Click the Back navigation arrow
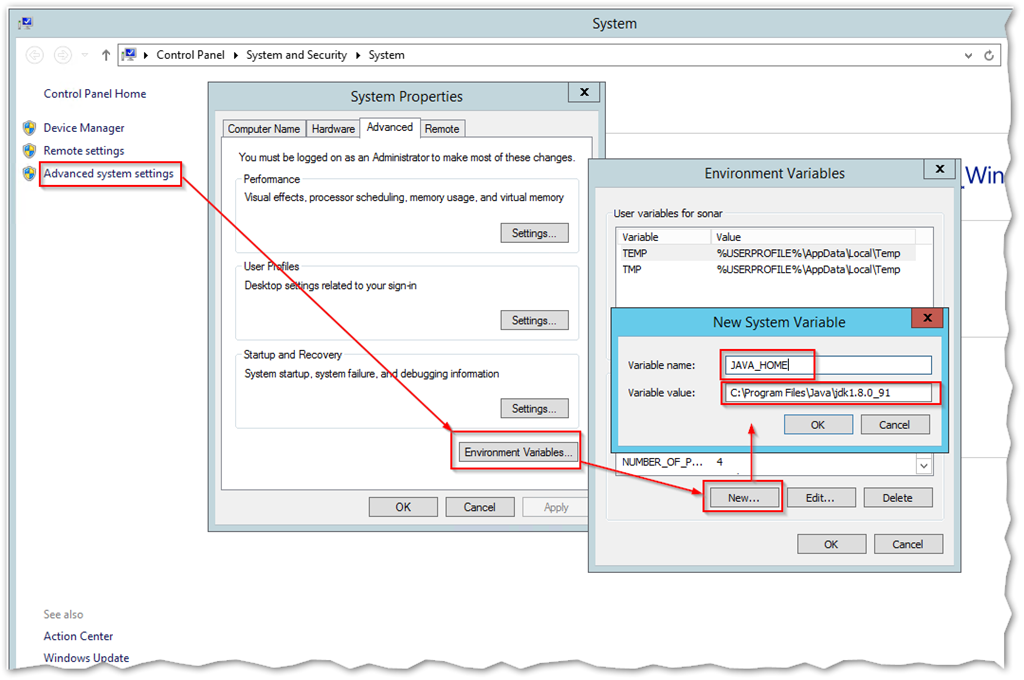The width and height of the screenshot is (1024, 680). [x=35, y=56]
